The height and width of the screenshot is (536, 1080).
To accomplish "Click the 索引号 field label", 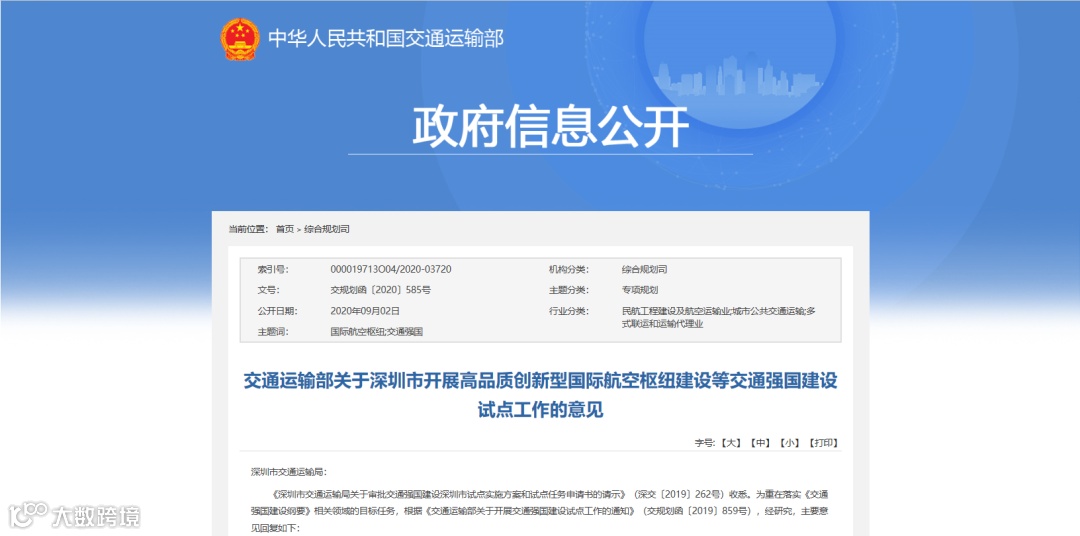I will pos(272,269).
